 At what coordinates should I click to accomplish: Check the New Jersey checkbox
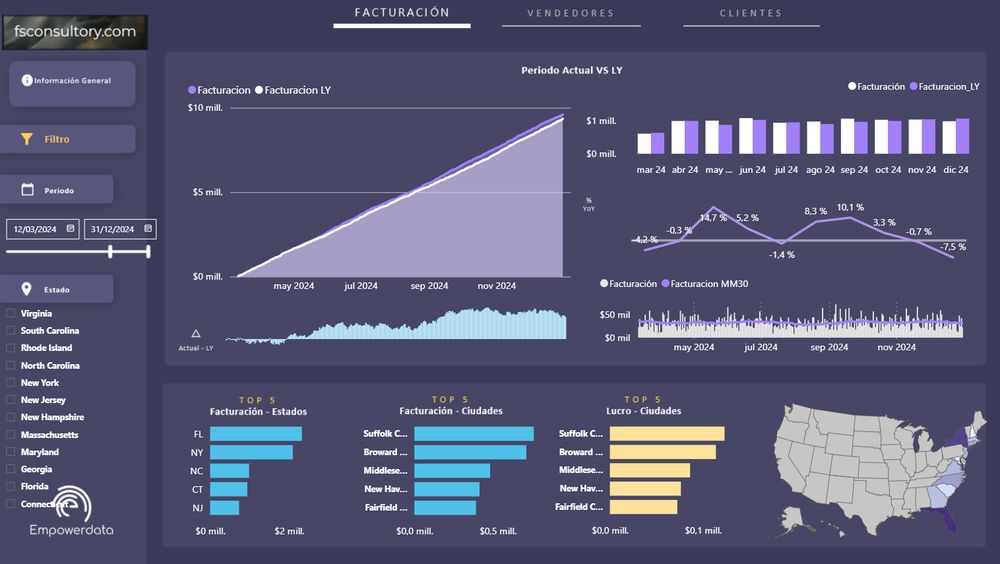coord(10,400)
